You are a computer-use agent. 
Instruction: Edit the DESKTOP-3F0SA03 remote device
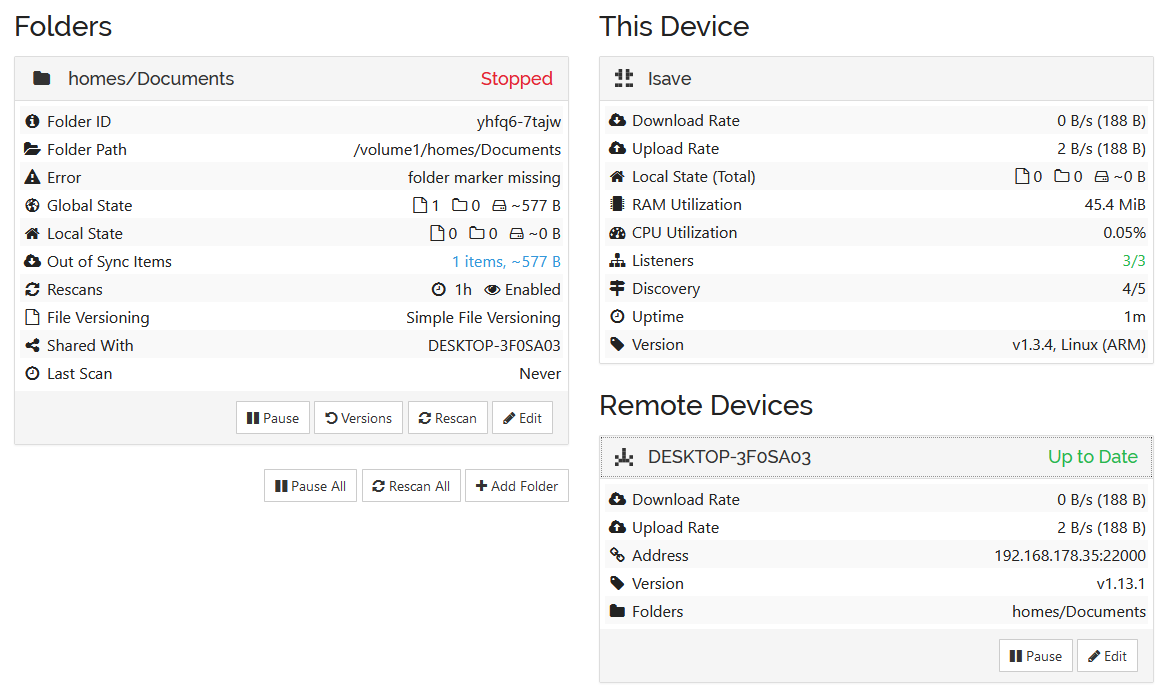point(1107,656)
